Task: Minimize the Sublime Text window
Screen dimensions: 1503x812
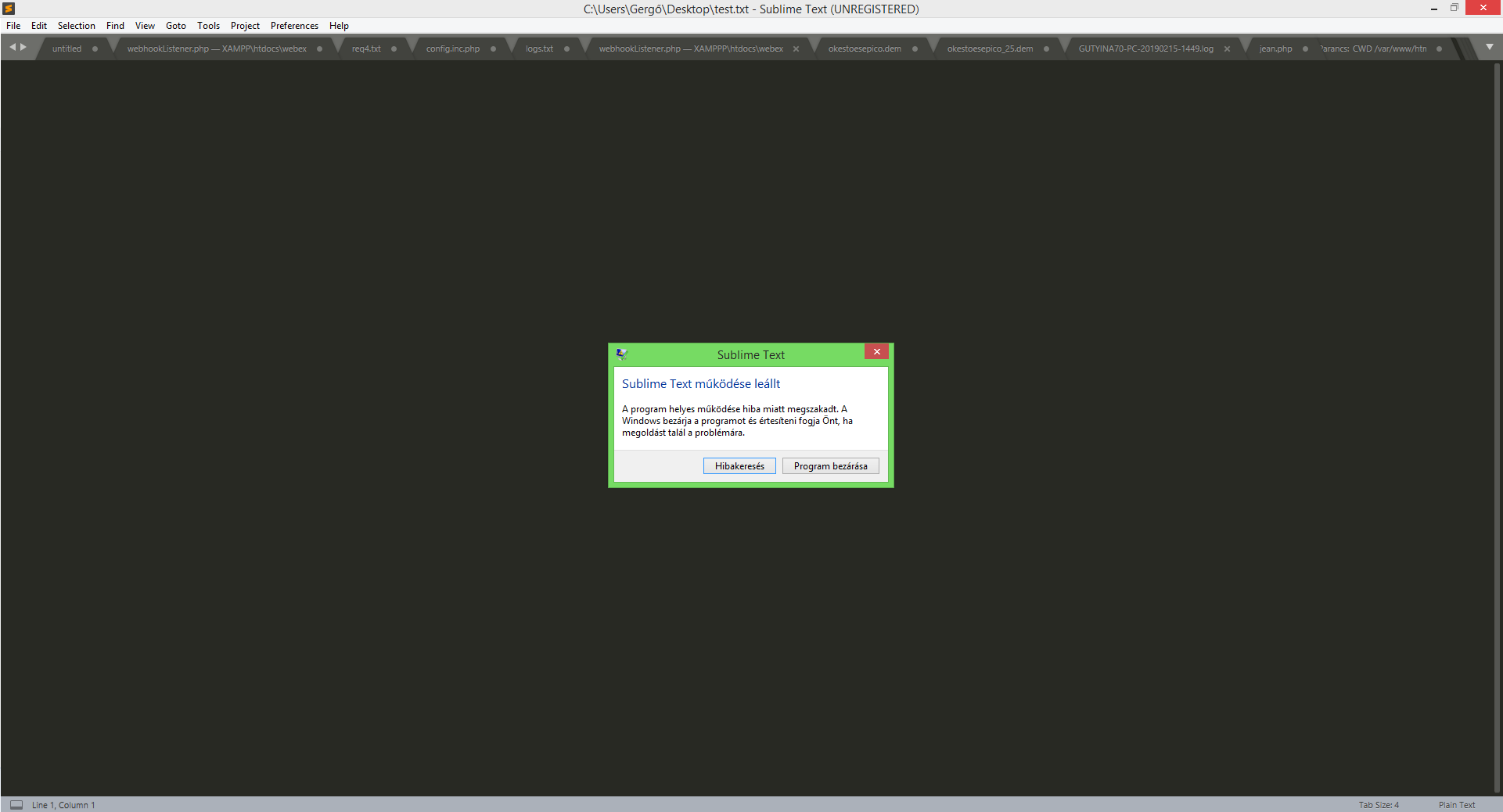Action: point(1434,9)
